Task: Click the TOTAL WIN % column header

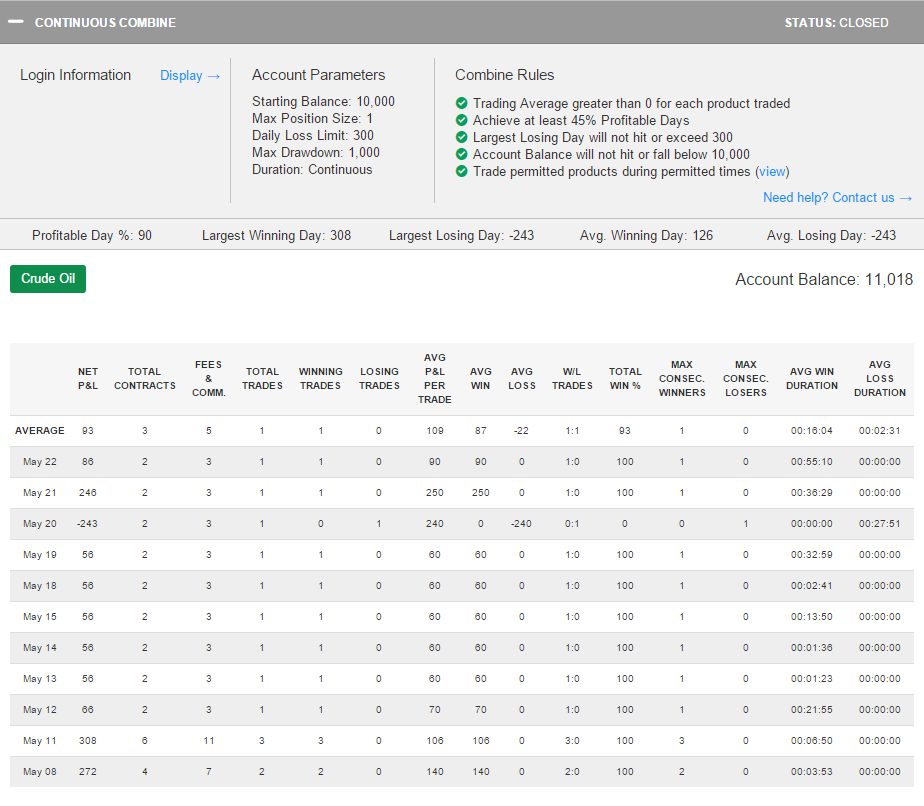Action: pyautogui.click(x=625, y=378)
